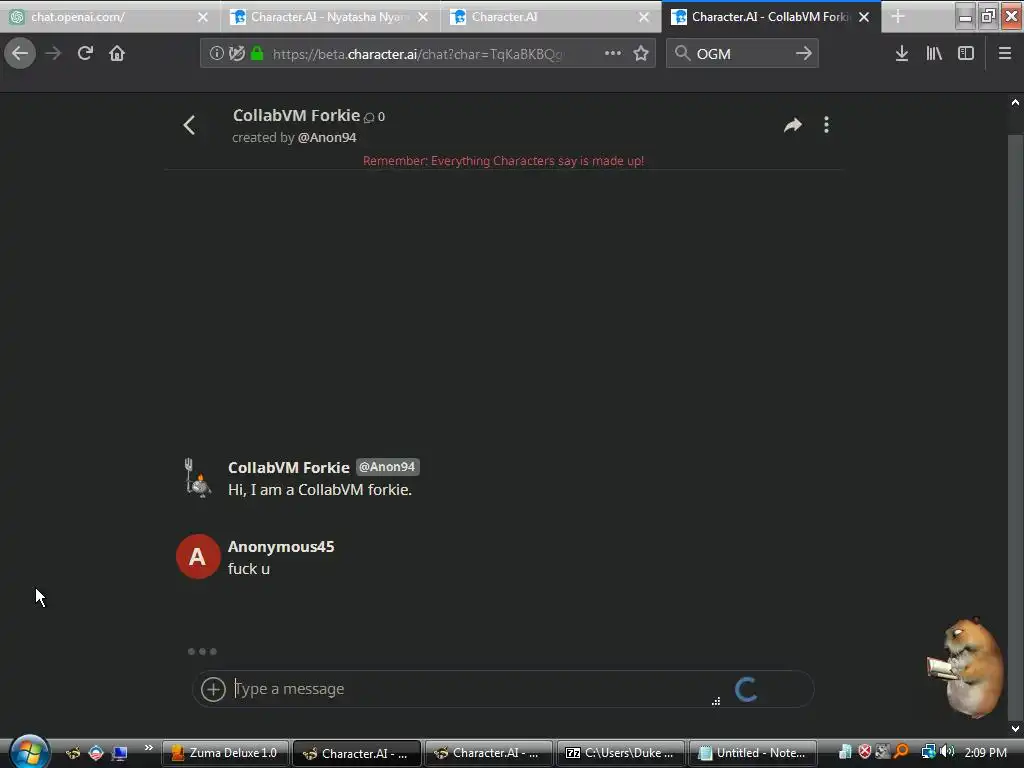Reload the current page
This screenshot has width=1024, height=768.
tap(85, 54)
